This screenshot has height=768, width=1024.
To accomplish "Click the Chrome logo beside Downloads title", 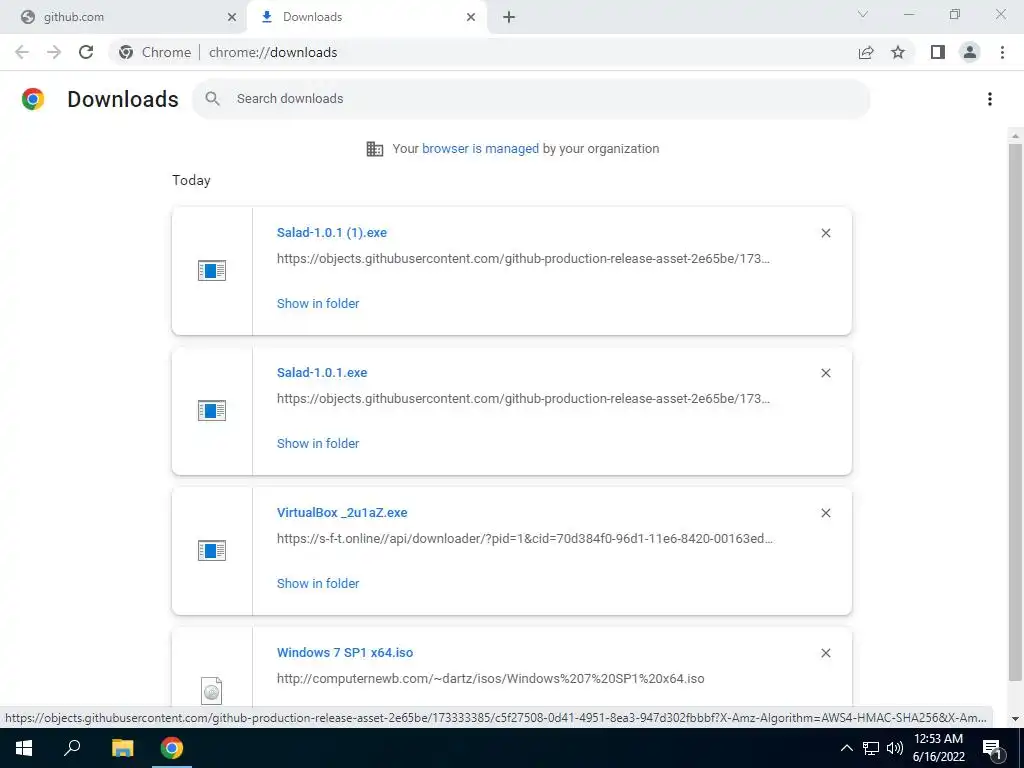I will [x=33, y=99].
